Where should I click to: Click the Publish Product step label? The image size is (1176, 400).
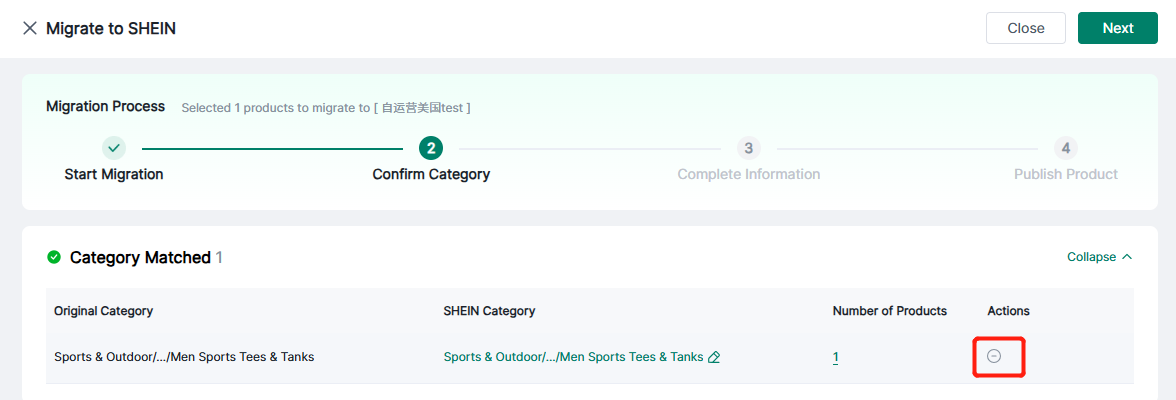tap(1066, 174)
